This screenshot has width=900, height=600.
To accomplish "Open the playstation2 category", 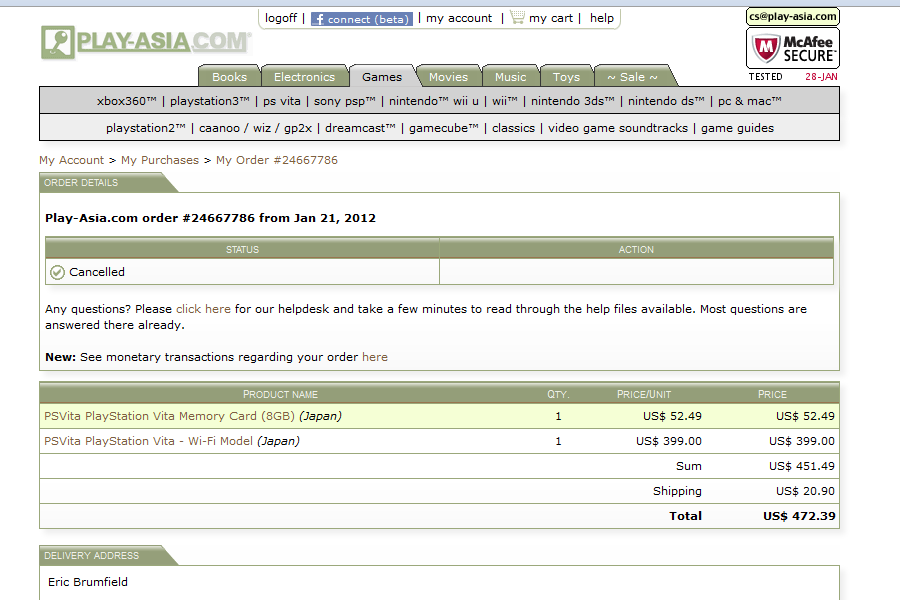I will tap(146, 128).
